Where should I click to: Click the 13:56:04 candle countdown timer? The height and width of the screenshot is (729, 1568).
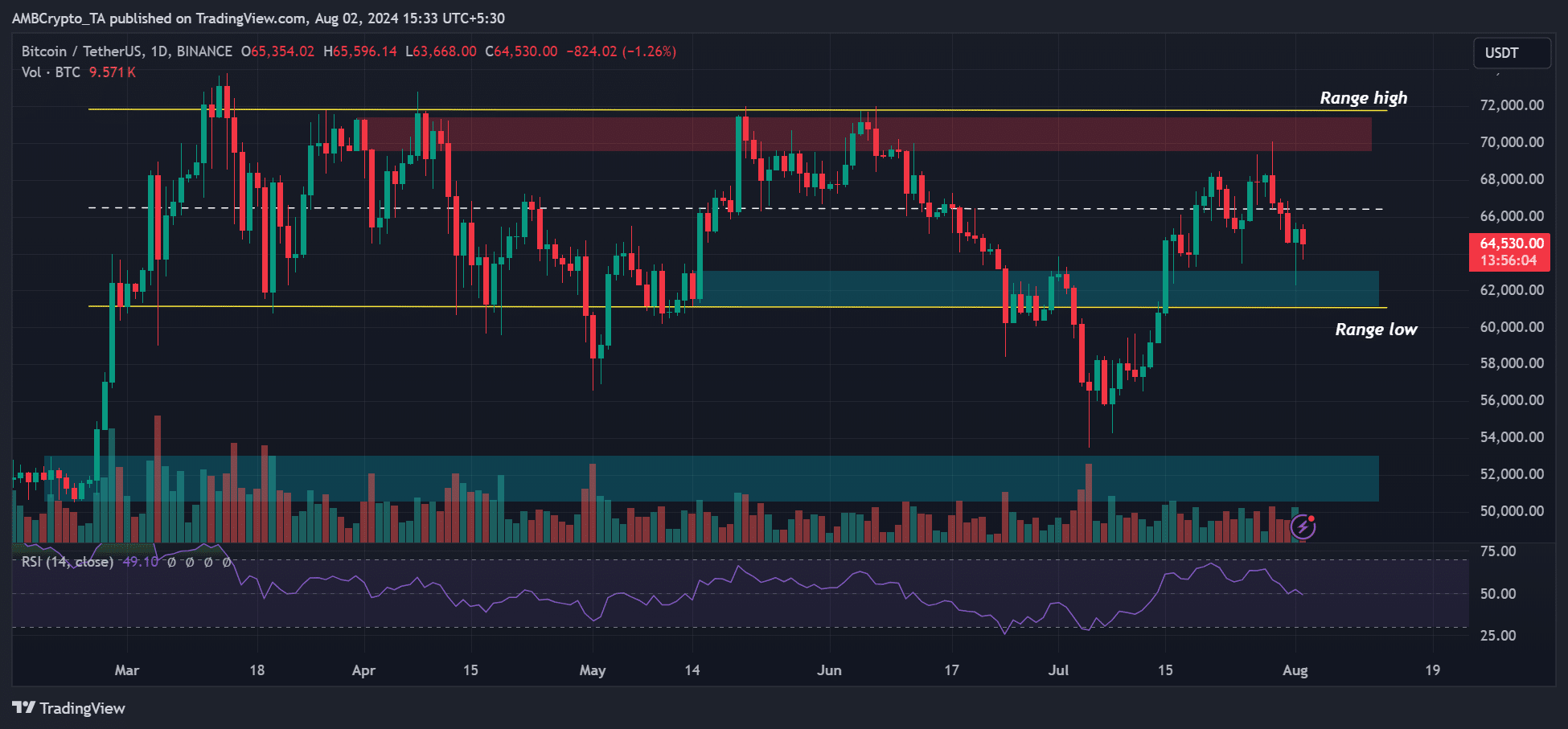coord(1508,260)
